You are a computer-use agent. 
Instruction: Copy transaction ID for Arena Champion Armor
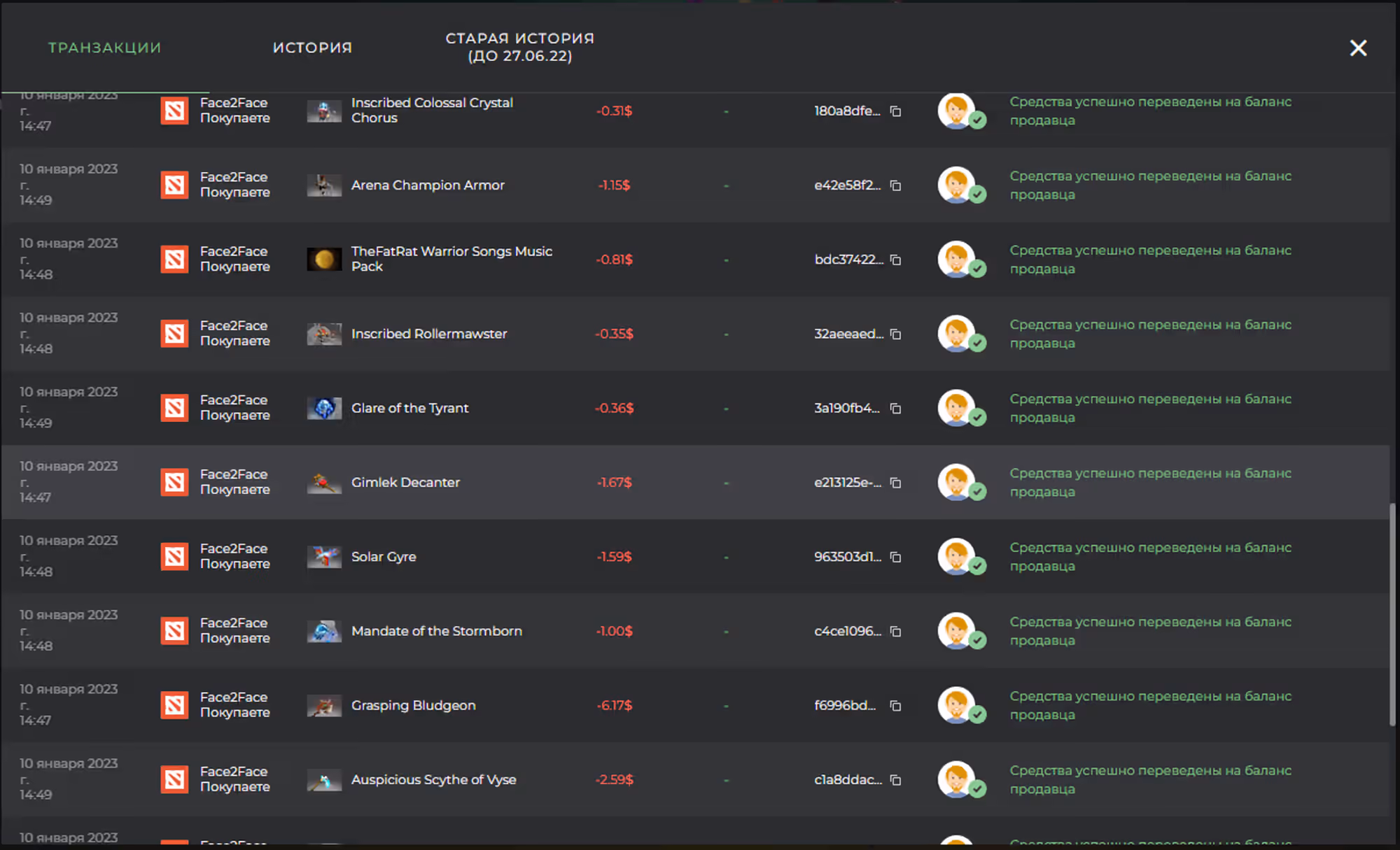coord(895,185)
